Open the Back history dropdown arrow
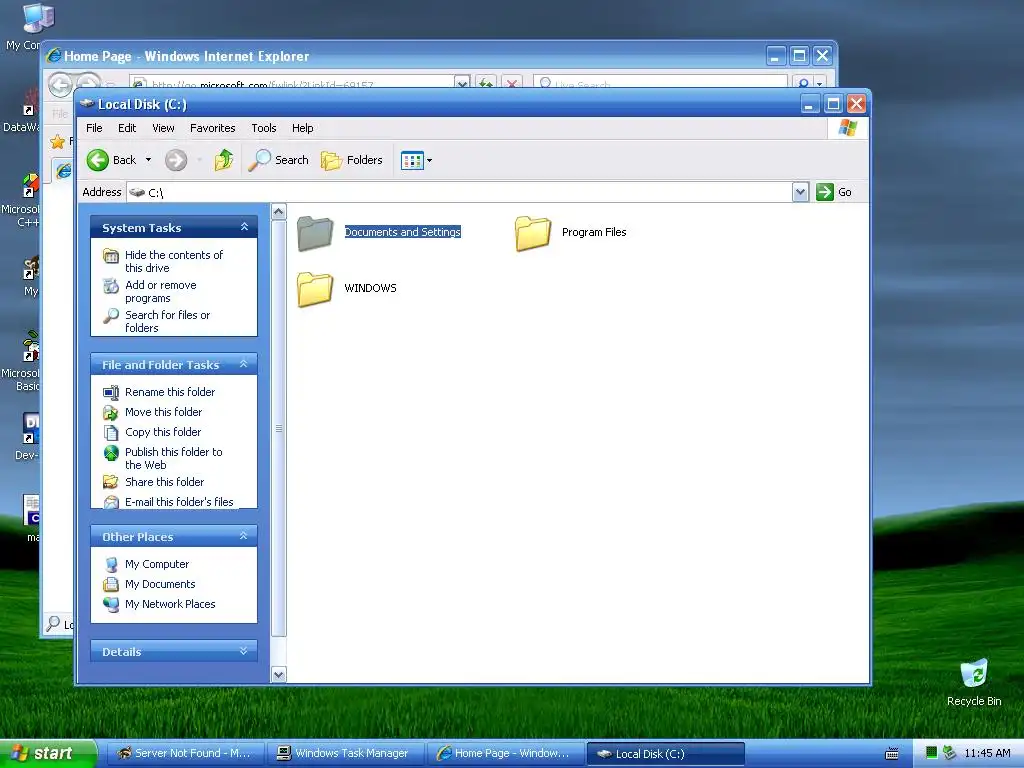The height and width of the screenshot is (768, 1024). pyautogui.click(x=148, y=160)
